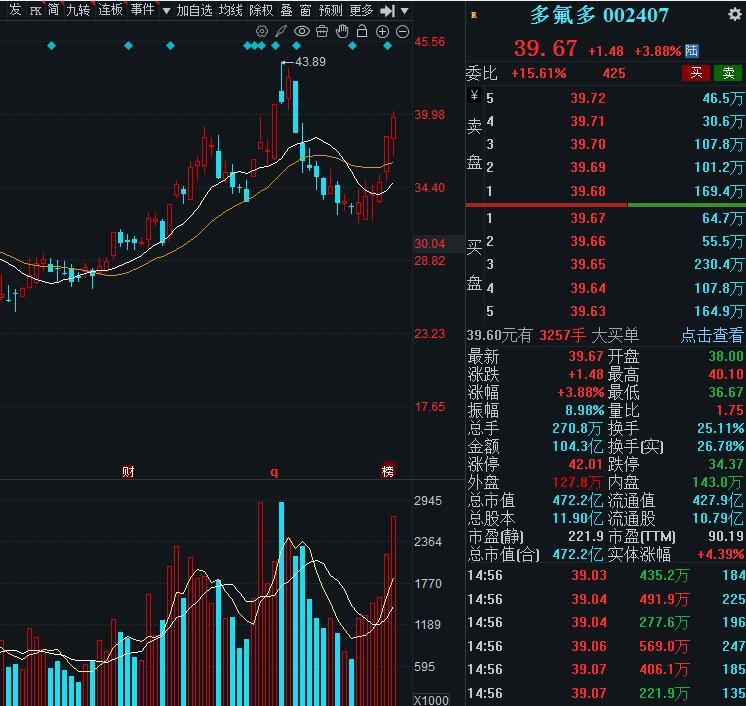
Task: Zoom in with the plus circle
Action: (383, 32)
